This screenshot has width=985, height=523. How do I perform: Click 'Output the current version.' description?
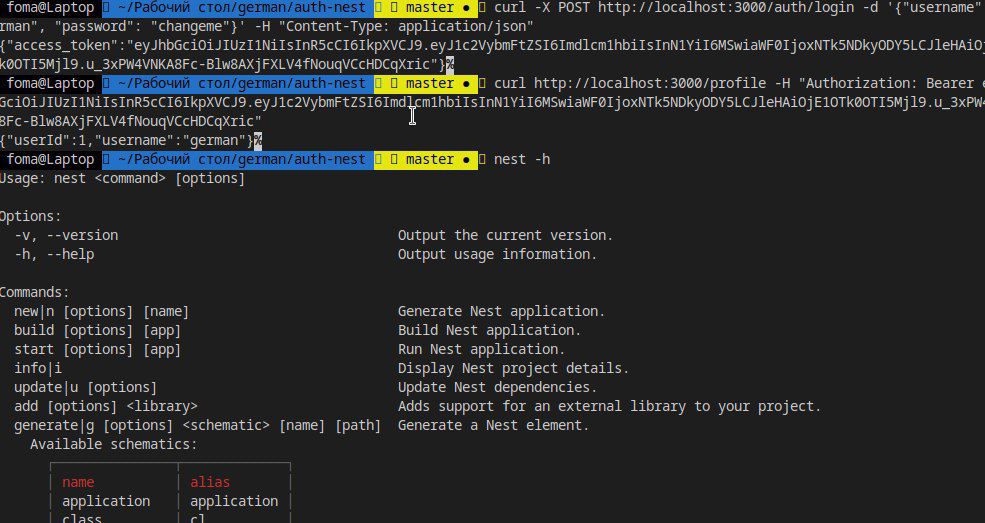tap(505, 235)
